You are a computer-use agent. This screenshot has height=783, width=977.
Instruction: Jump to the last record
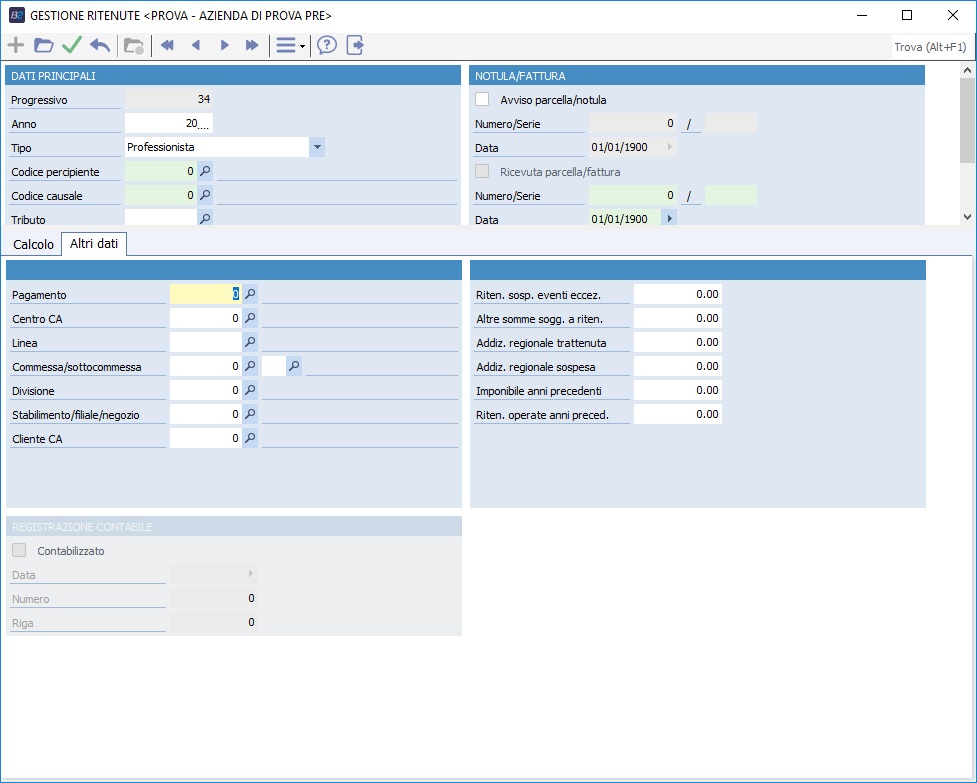(252, 46)
